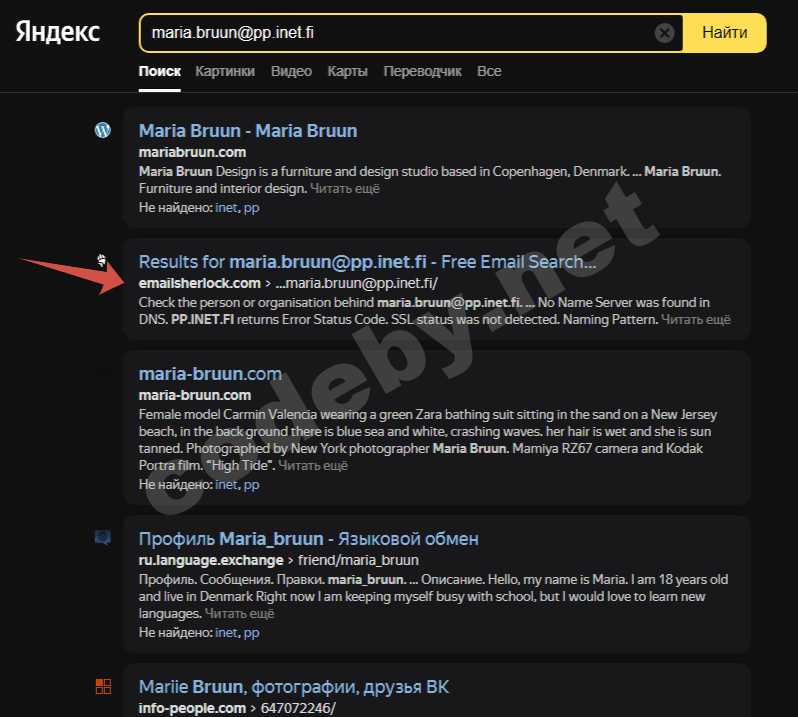The image size is (798, 717).
Task: Click the language exchange speech-bubble favicon
Action: [103, 537]
